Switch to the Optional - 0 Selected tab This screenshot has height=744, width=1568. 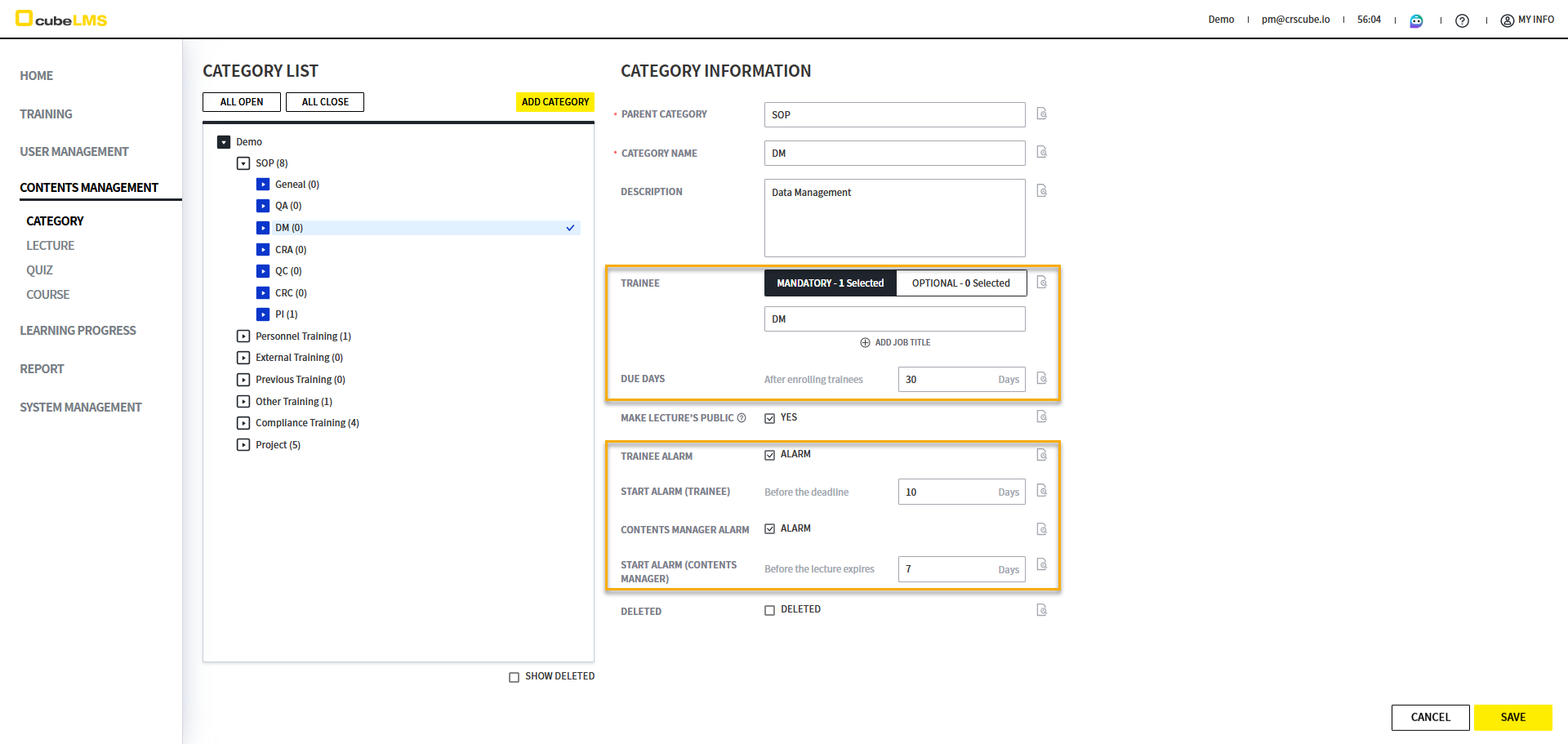pyautogui.click(x=960, y=283)
